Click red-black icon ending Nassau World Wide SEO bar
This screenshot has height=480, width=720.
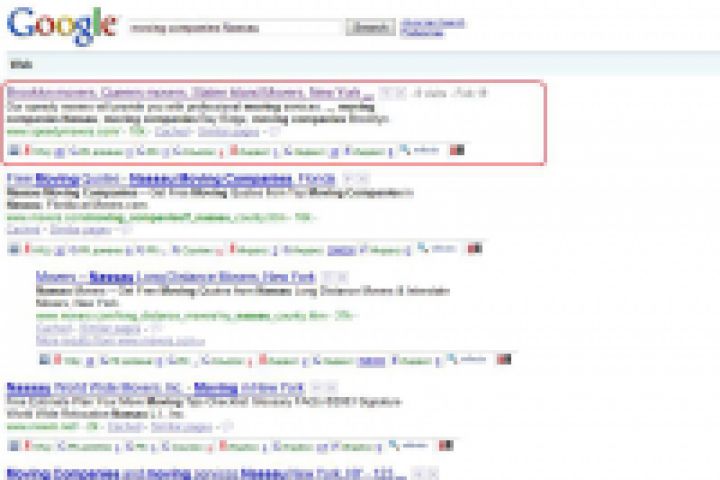coord(446,445)
